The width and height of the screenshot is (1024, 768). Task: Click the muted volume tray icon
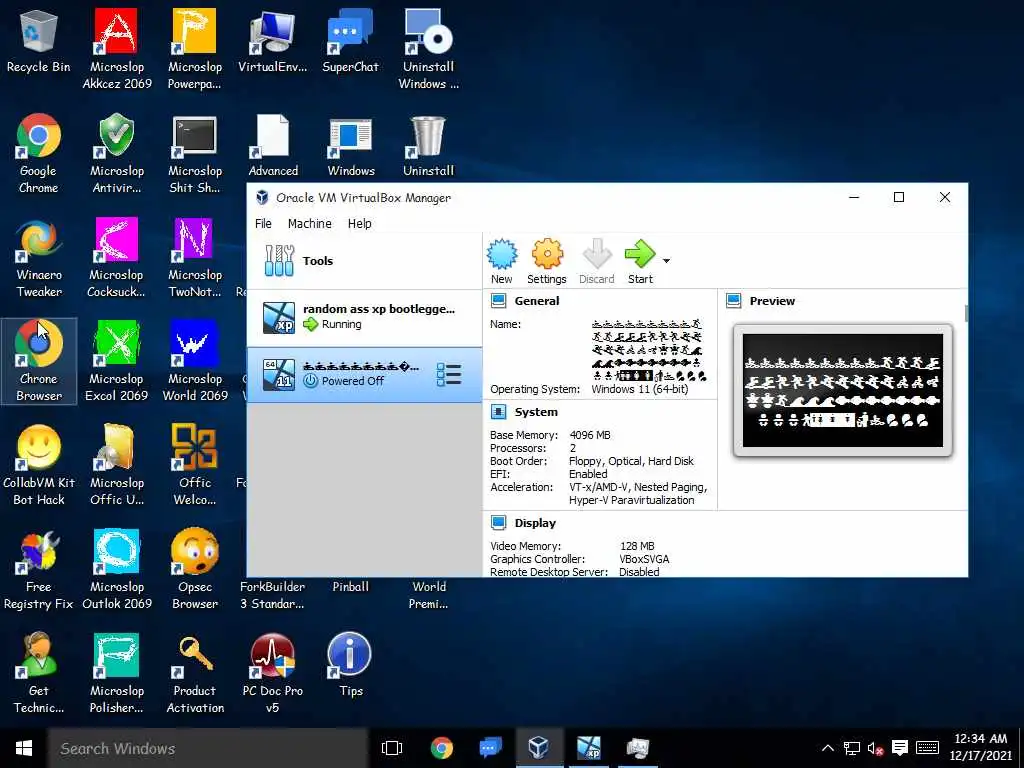(875, 748)
